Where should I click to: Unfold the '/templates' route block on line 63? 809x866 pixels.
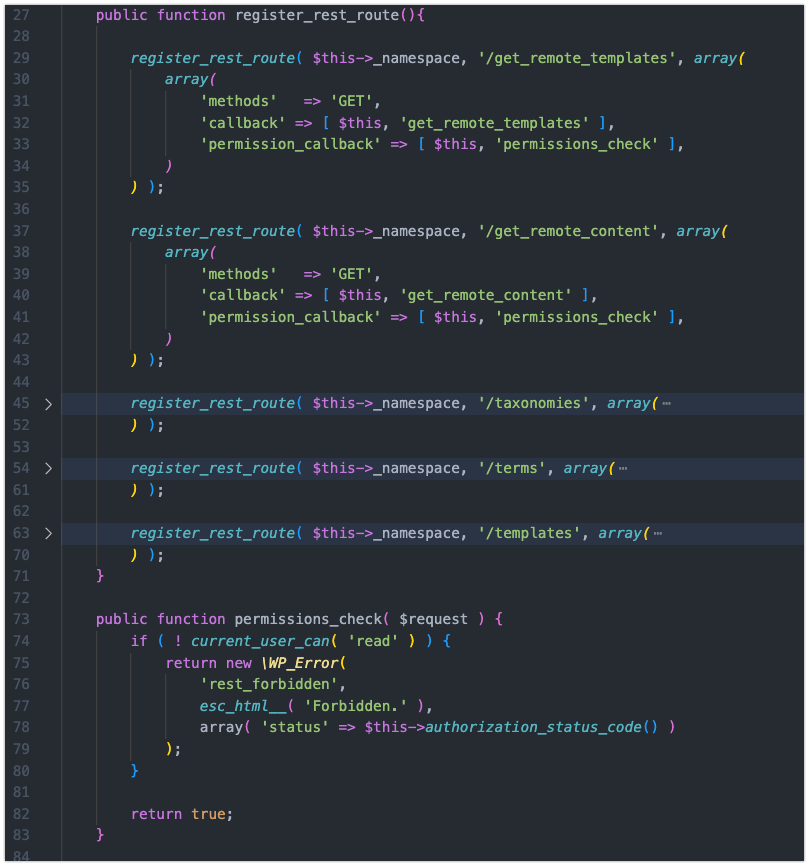tap(47, 533)
